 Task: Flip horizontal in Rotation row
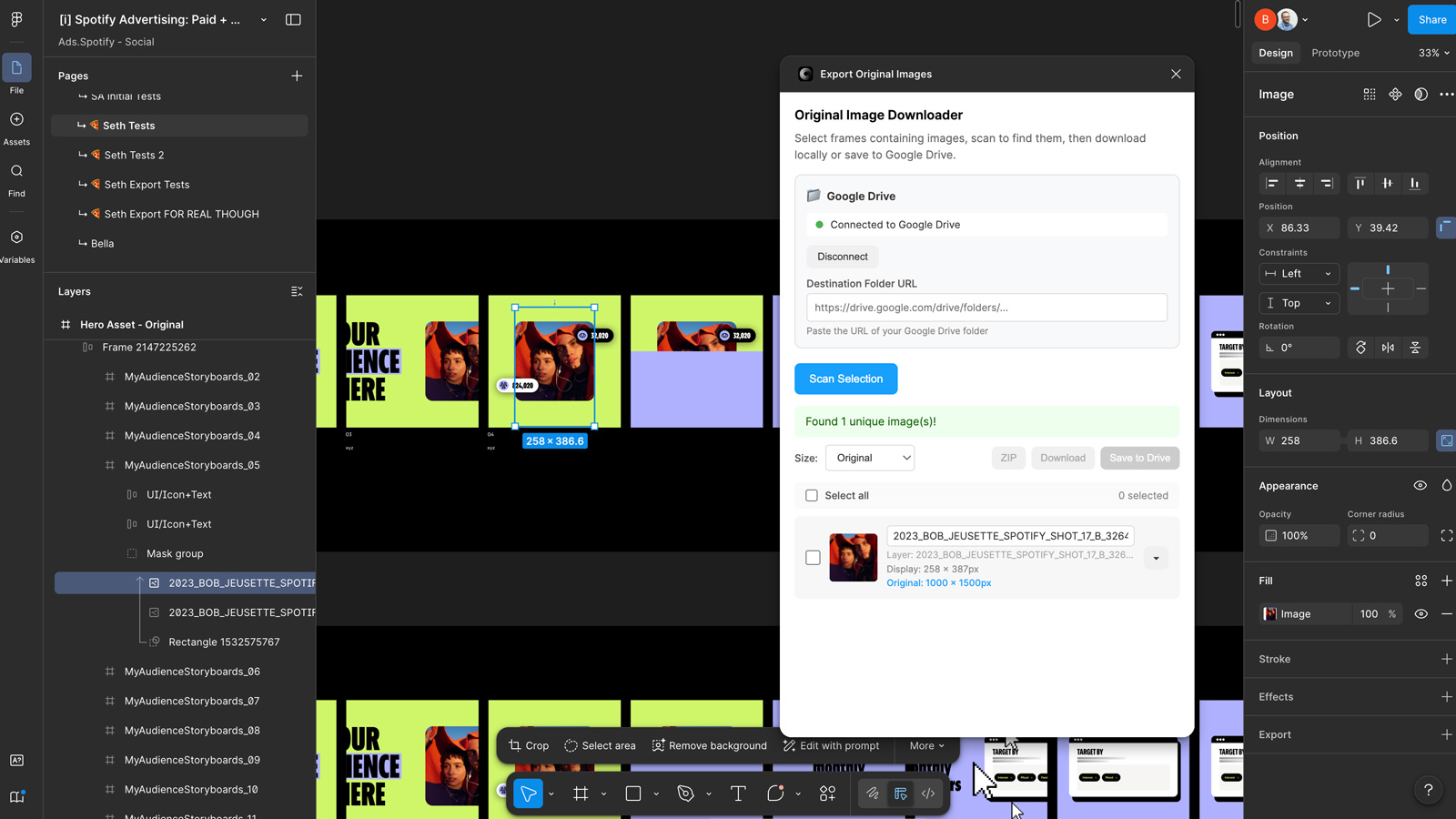pyautogui.click(x=1388, y=348)
